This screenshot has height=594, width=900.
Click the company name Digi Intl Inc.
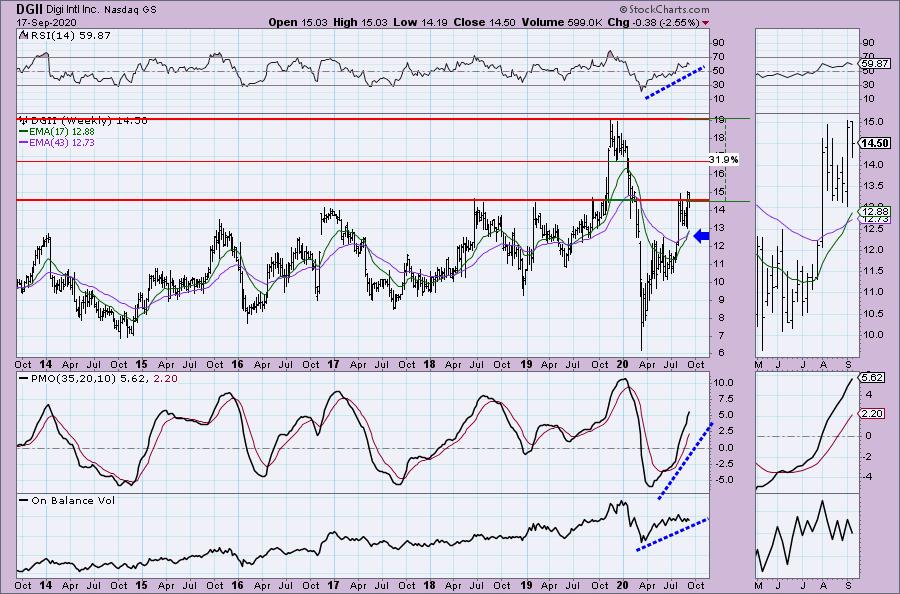tap(73, 10)
